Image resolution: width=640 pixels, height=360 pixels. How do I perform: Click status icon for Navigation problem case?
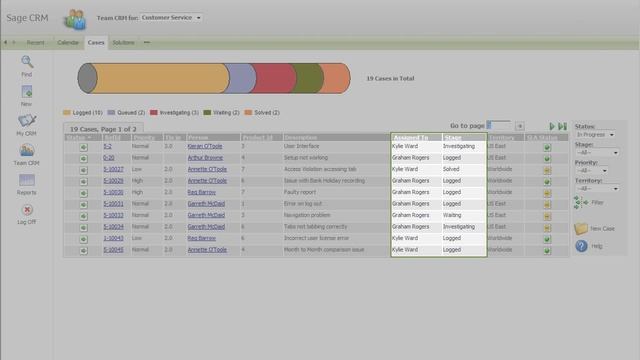point(84,216)
